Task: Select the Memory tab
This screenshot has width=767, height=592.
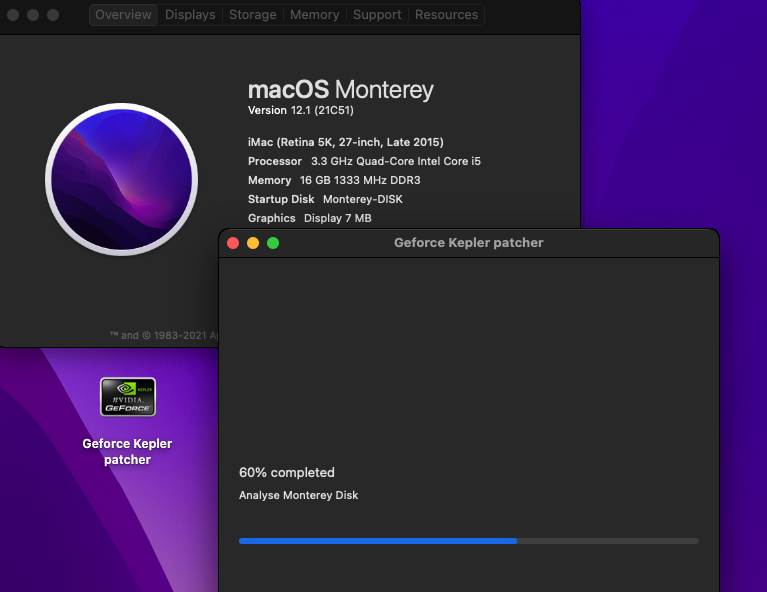Action: pos(315,15)
